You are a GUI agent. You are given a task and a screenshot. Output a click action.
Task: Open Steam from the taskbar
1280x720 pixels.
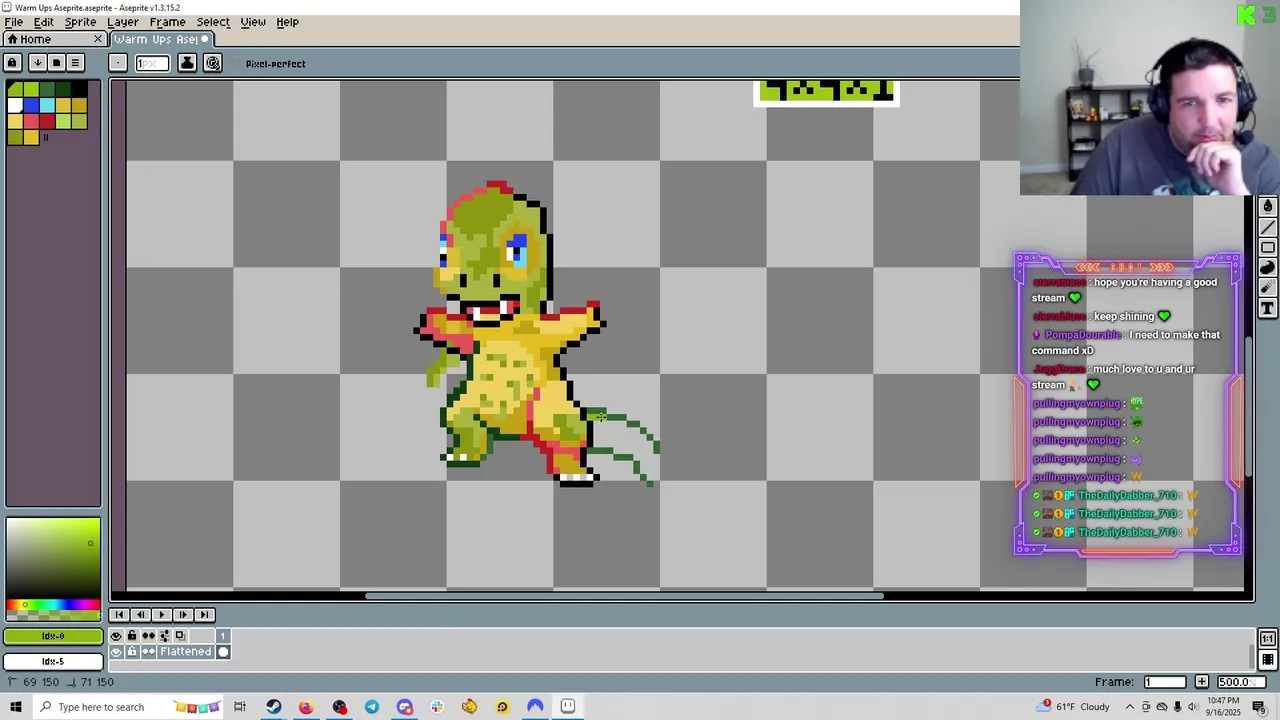point(273,707)
